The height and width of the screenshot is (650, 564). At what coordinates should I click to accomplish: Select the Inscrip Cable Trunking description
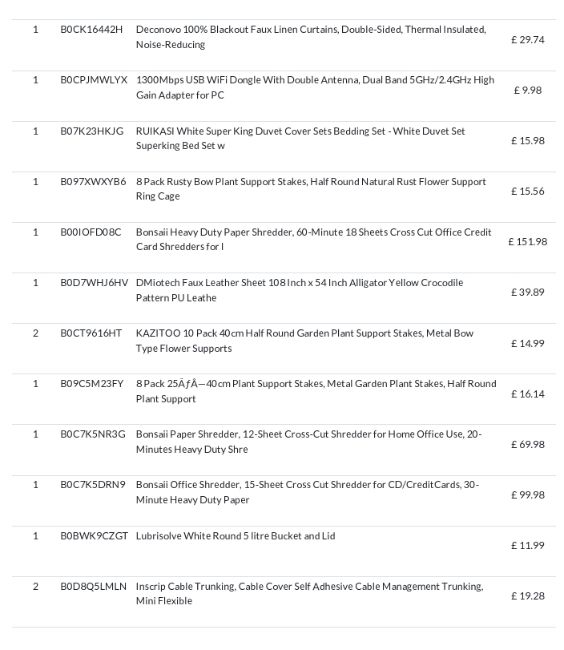click(x=310, y=594)
